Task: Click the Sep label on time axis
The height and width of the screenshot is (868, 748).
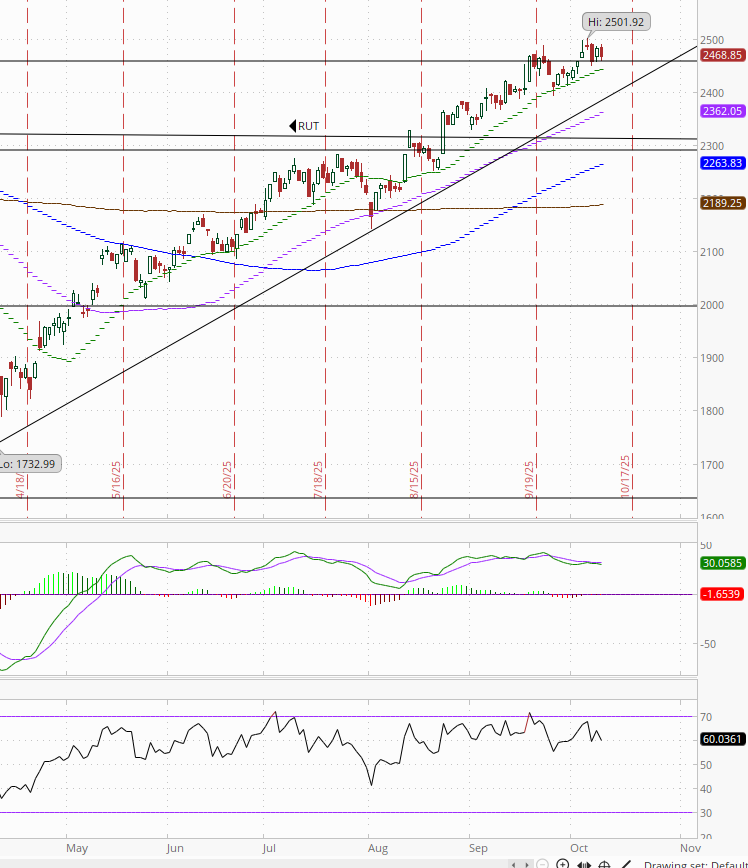Action: [478, 848]
